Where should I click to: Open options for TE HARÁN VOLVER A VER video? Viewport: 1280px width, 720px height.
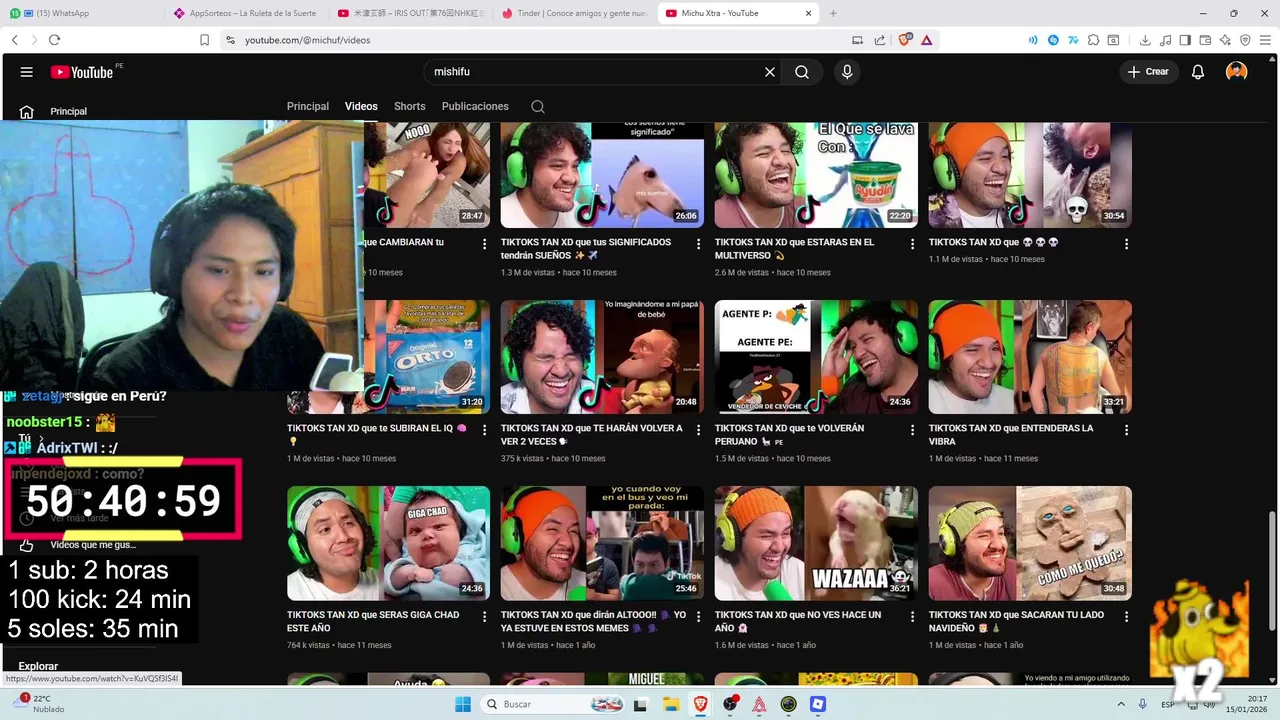point(698,430)
